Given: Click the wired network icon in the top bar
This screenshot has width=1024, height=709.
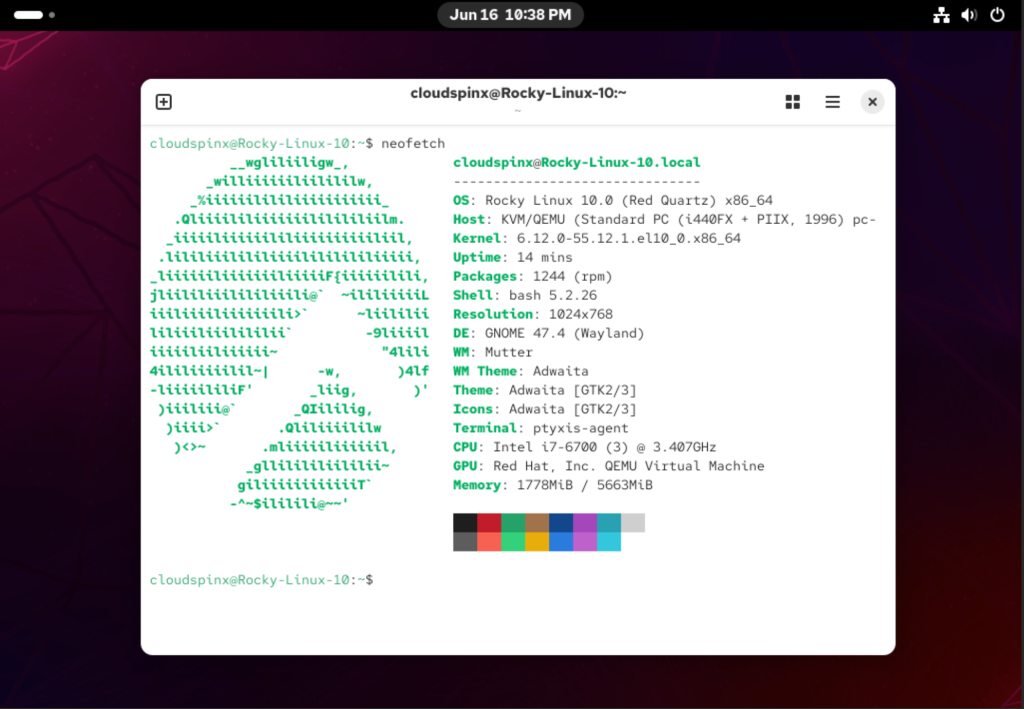Looking at the screenshot, I should [941, 15].
